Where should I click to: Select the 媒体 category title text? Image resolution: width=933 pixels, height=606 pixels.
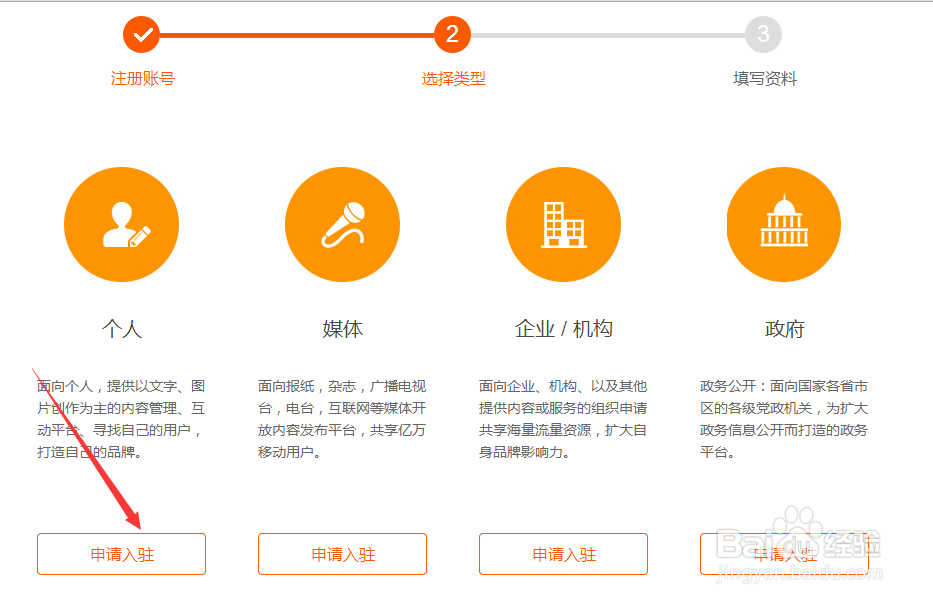point(342,327)
